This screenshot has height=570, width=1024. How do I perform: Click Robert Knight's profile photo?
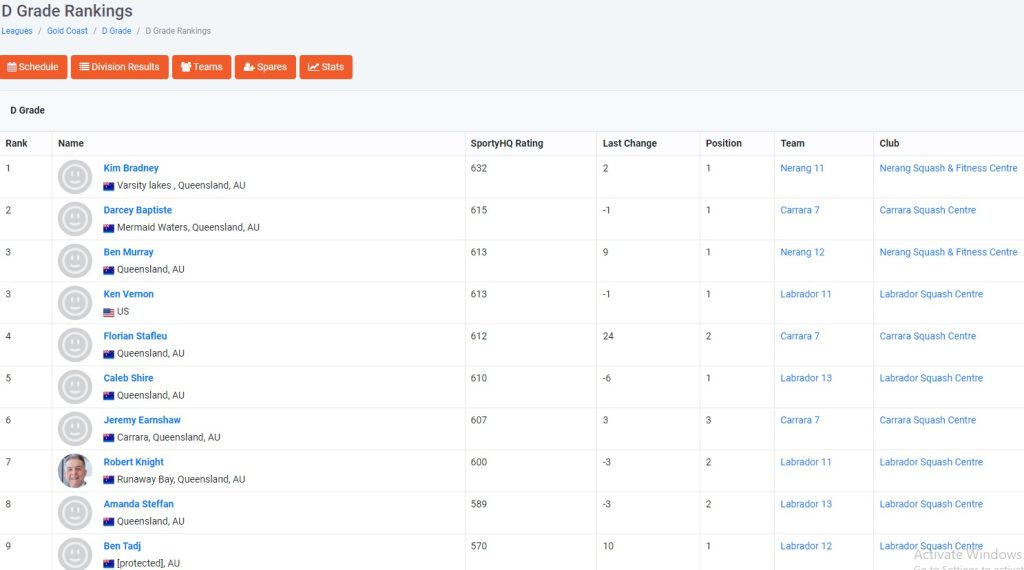(75, 471)
